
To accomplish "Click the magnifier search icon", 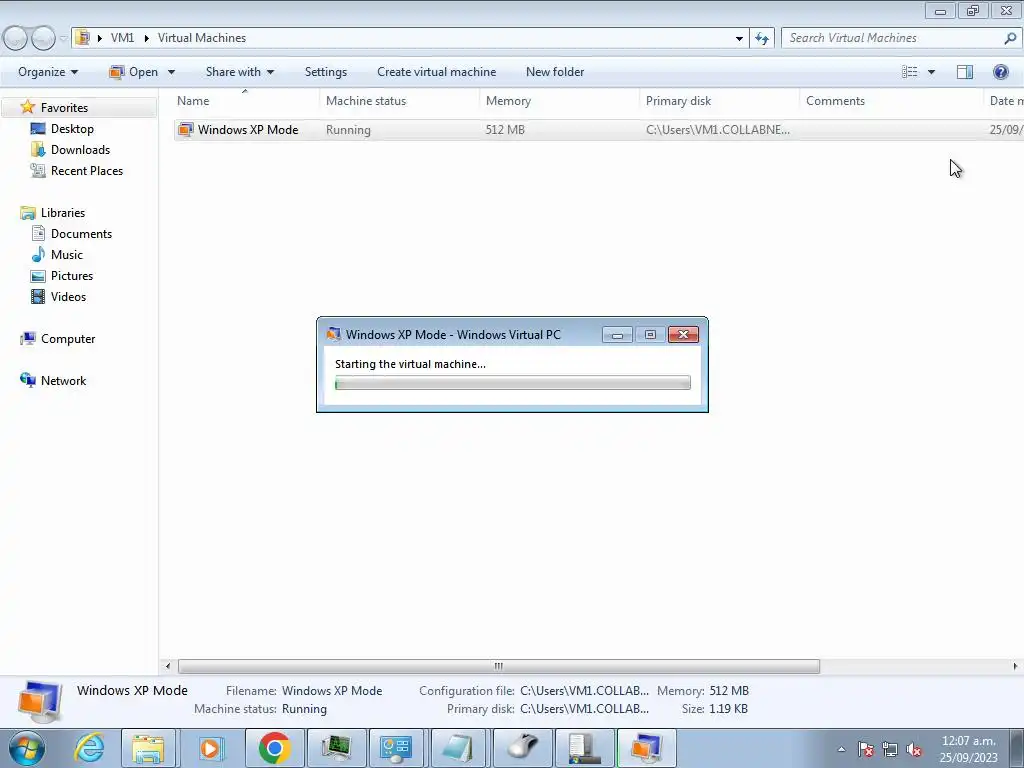I will (1010, 38).
